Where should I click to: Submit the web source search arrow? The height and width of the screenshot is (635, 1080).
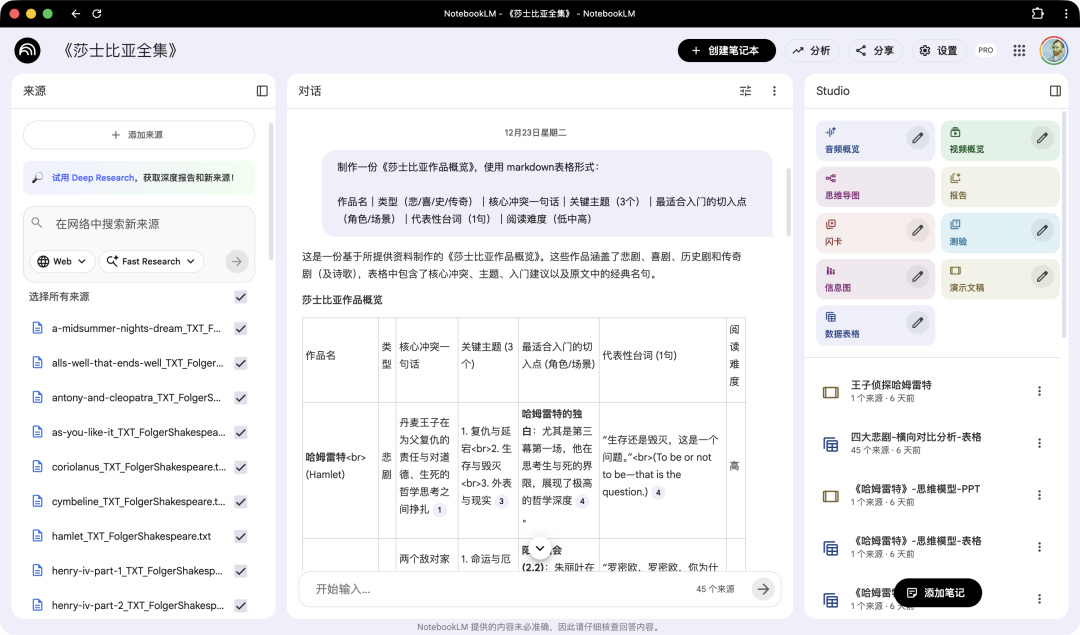point(236,262)
